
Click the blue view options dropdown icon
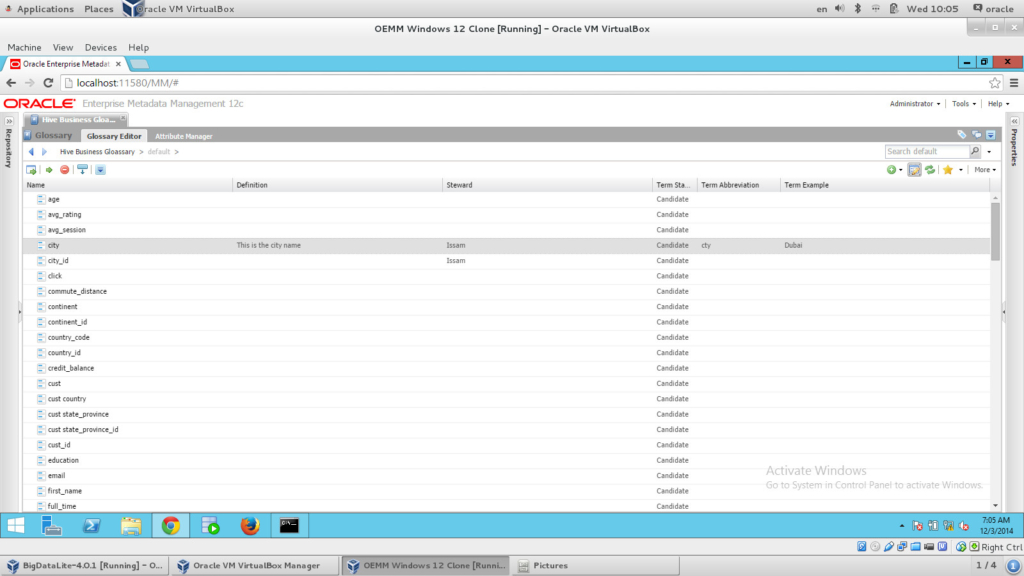(x=100, y=170)
